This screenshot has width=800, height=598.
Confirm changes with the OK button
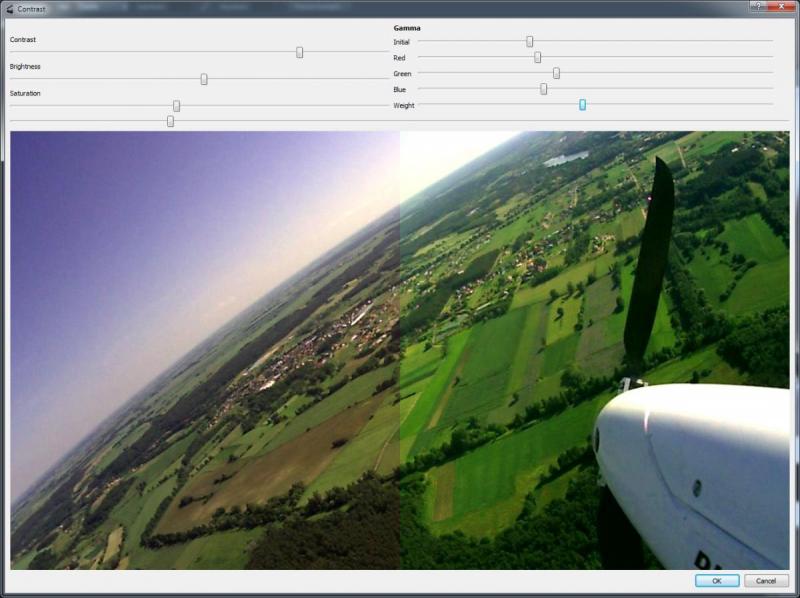coord(717,581)
